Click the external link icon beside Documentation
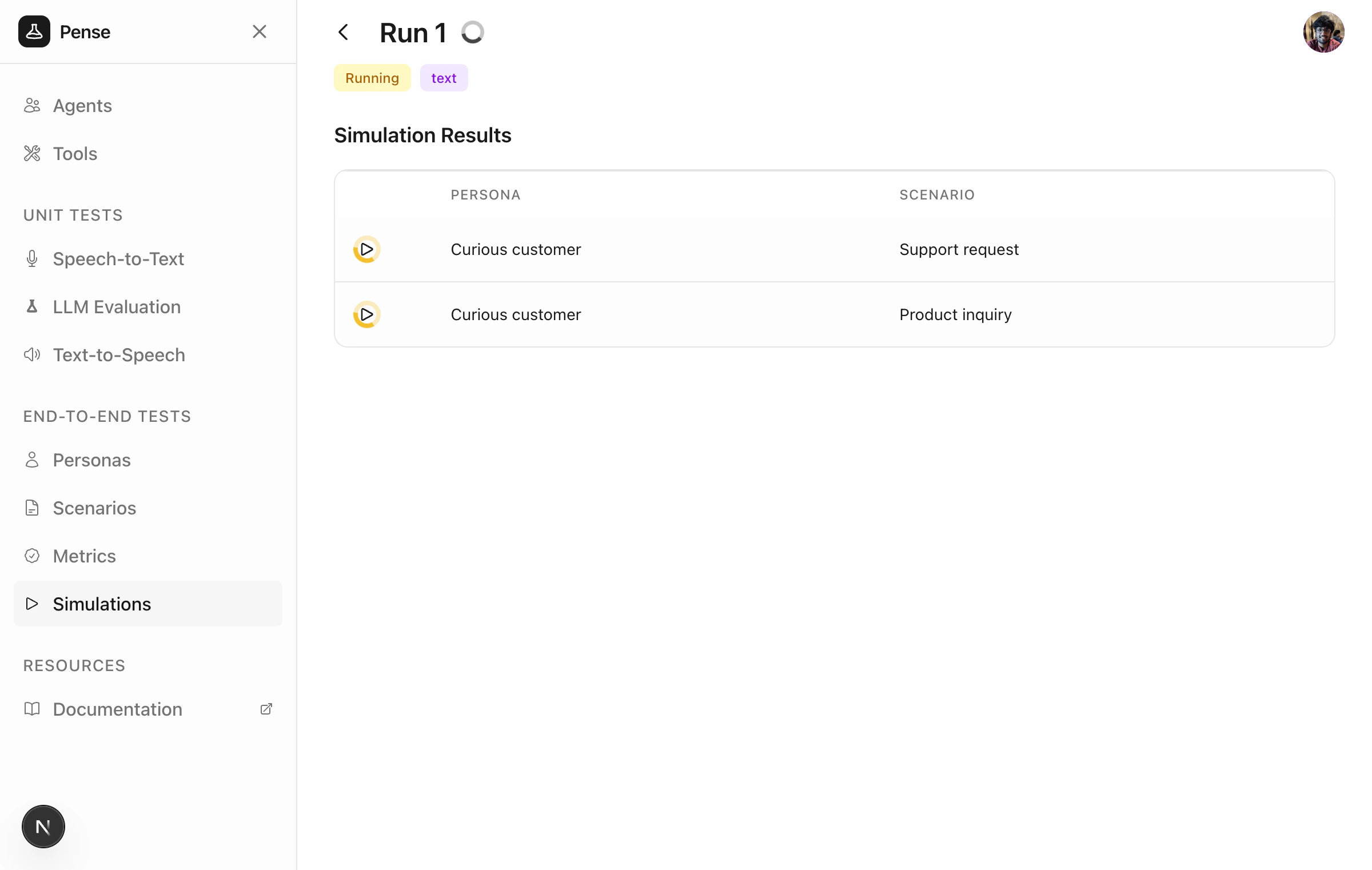This screenshot has height=870, width=1372. click(266, 709)
